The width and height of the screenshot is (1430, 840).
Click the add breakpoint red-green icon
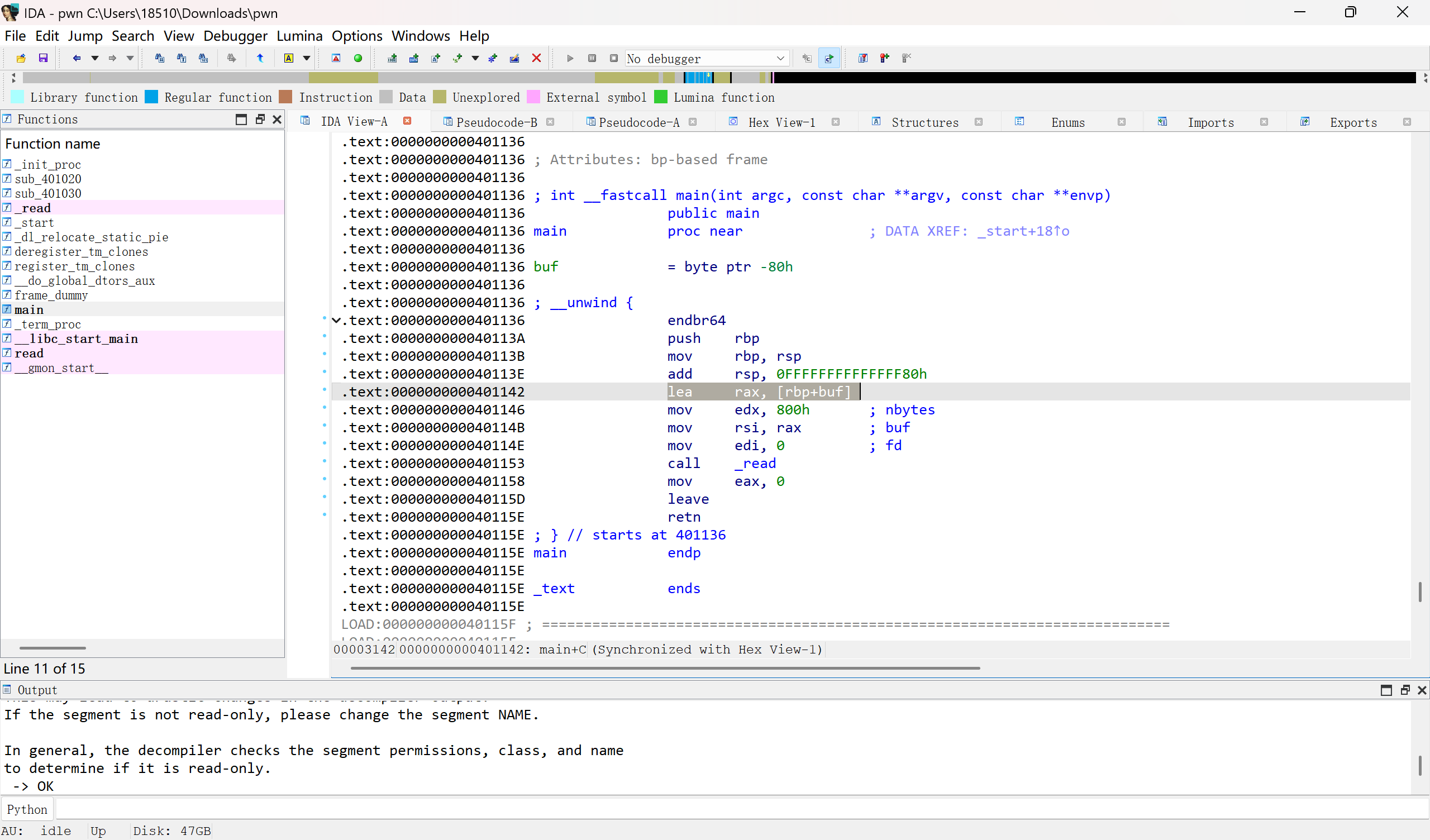(885, 58)
